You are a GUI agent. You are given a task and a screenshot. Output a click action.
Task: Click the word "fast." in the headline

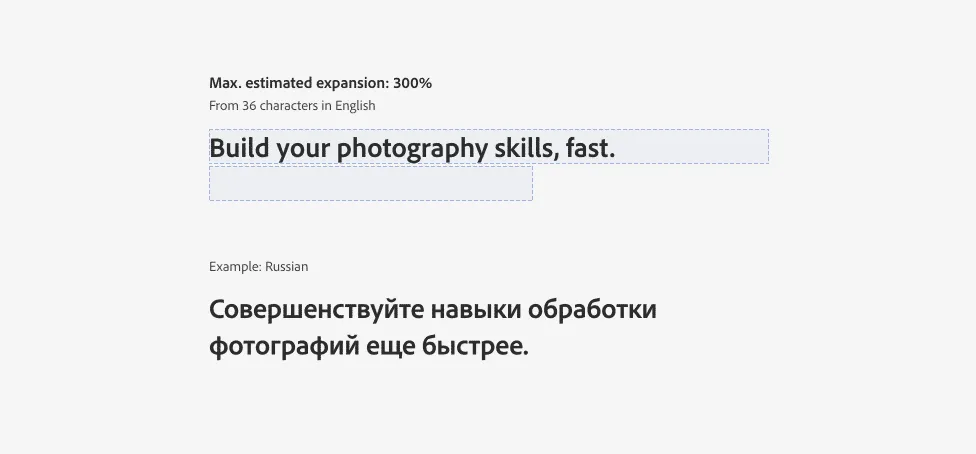click(x=590, y=149)
